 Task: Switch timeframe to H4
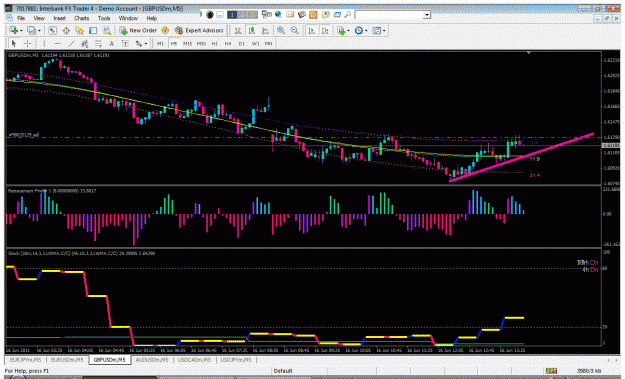228,43
